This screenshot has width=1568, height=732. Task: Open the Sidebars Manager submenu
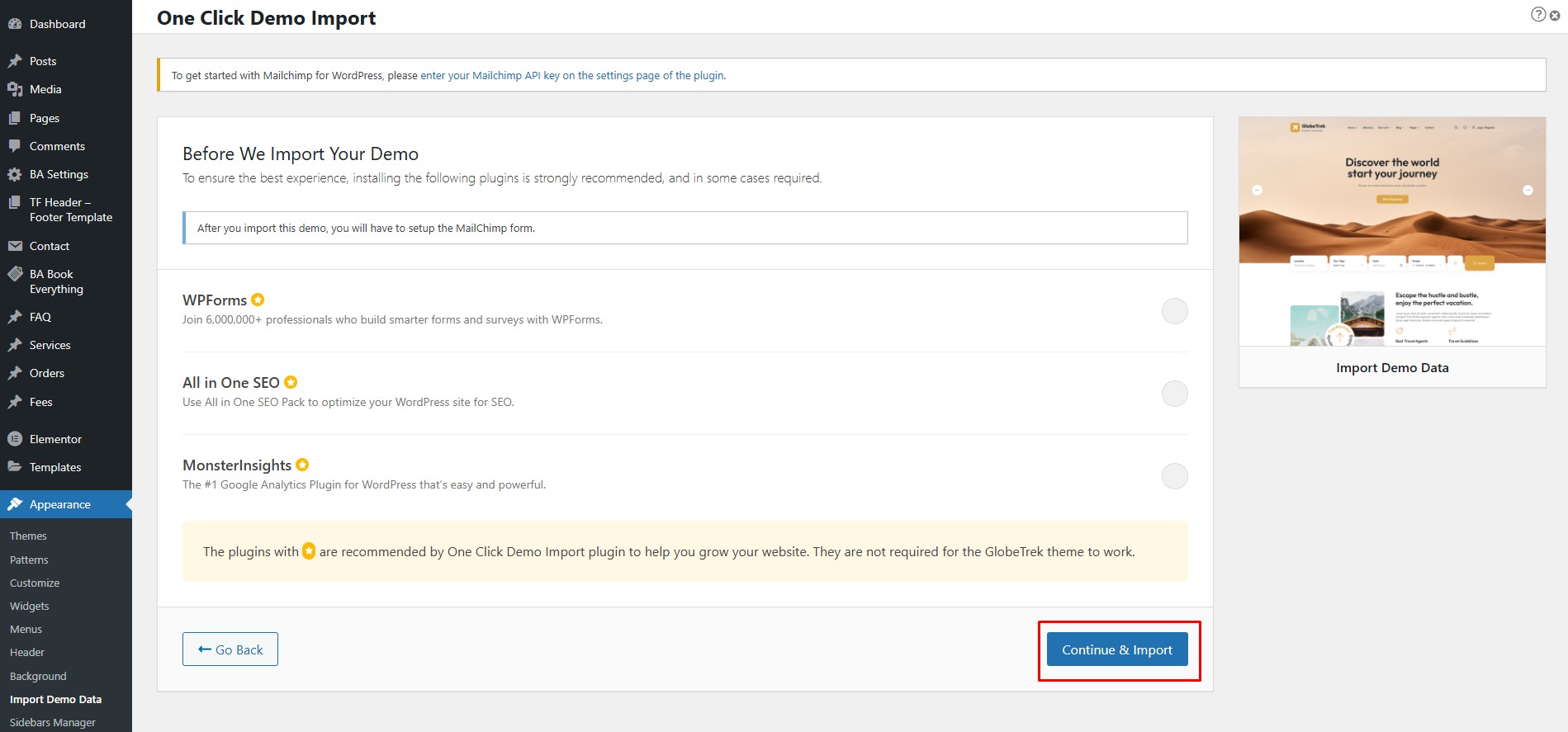pos(53,722)
